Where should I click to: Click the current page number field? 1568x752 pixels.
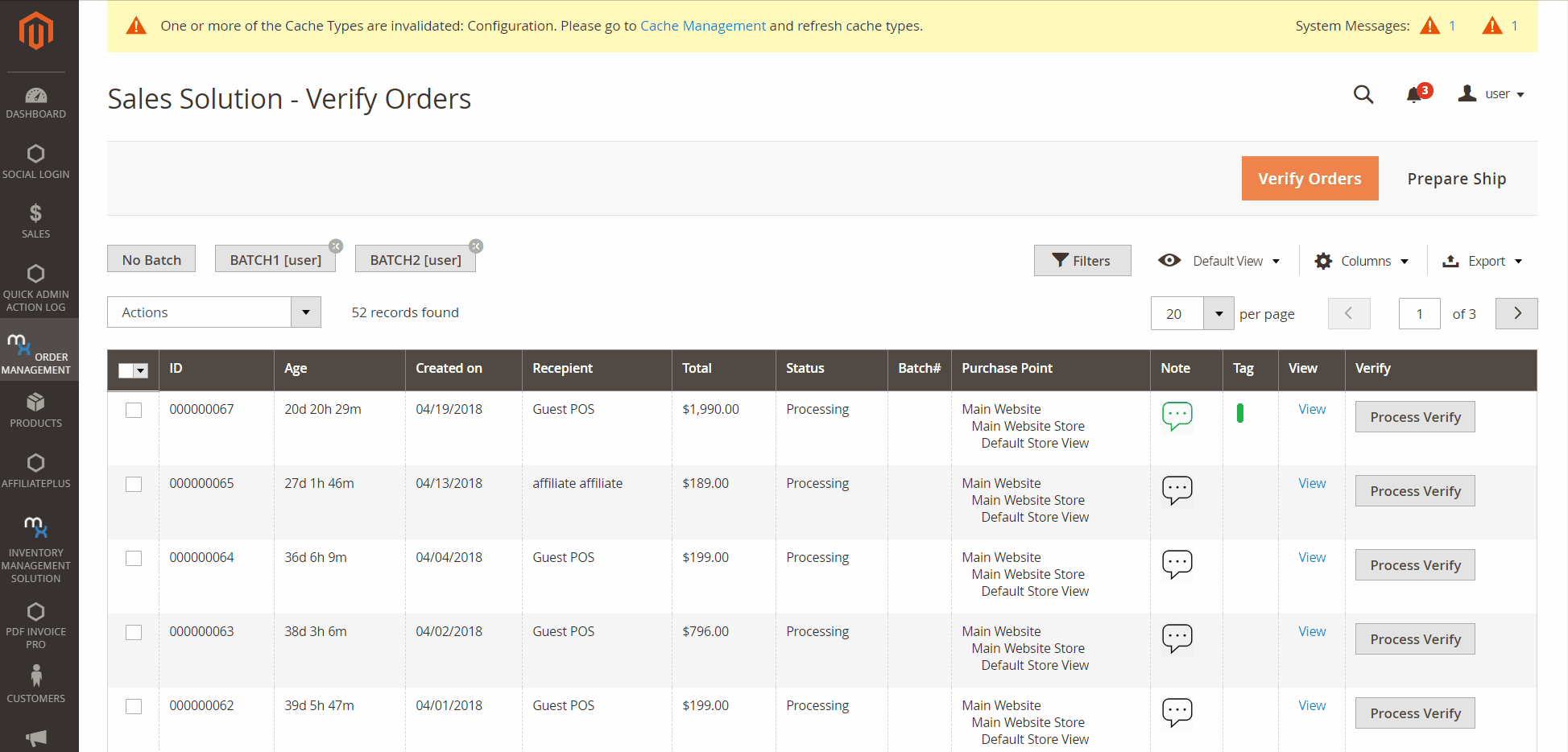(x=1419, y=313)
